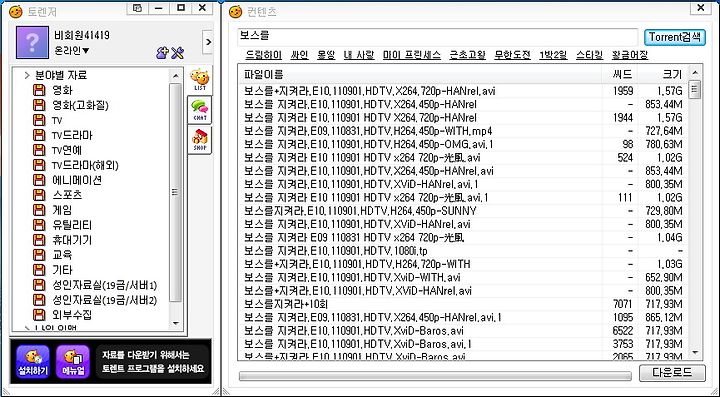
Task: Click the 마이 프린세스 keyword link
Action: pyautogui.click(x=412, y=55)
